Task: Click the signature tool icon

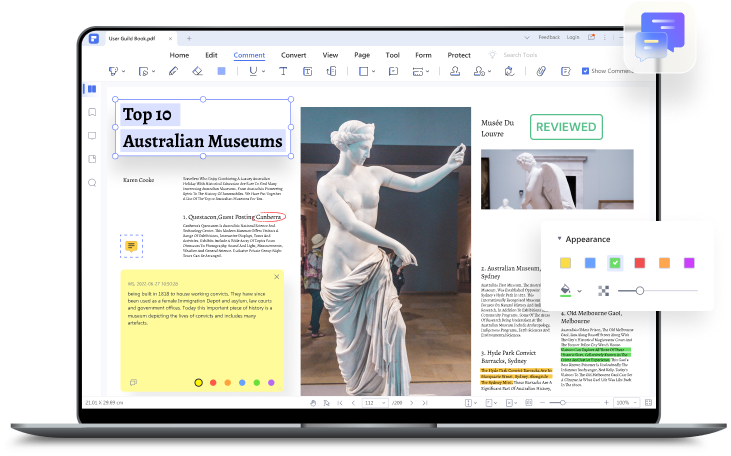Action: (509, 71)
